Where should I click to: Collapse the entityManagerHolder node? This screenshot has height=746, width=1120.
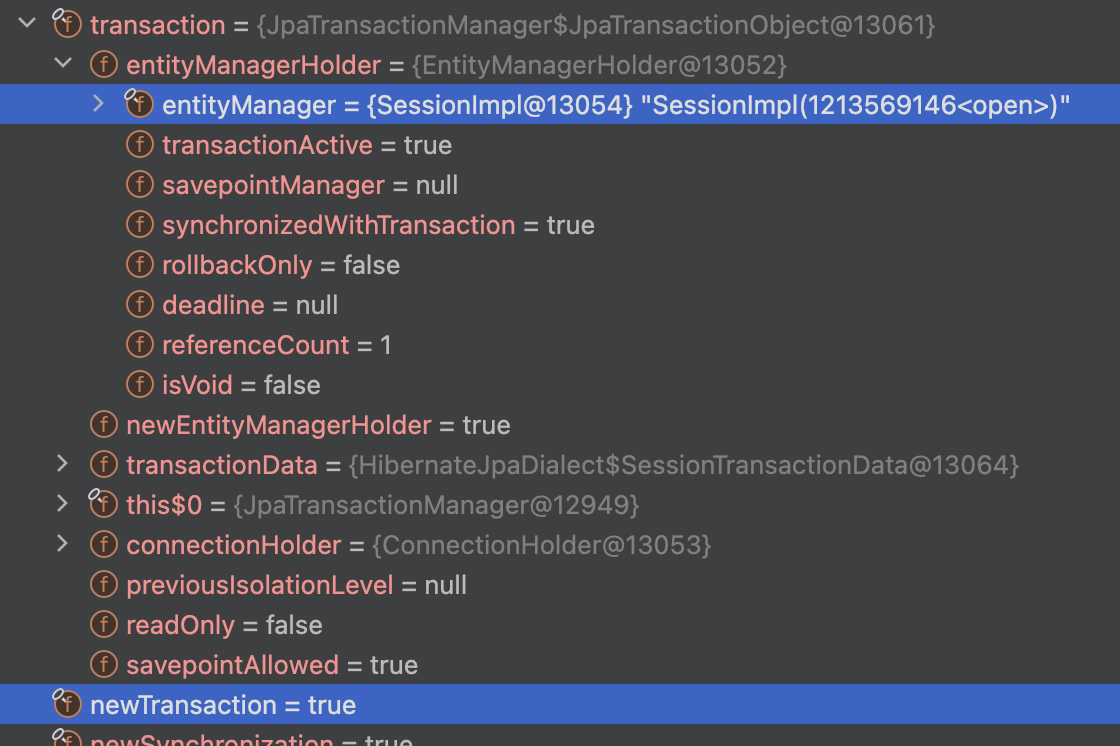point(63,64)
